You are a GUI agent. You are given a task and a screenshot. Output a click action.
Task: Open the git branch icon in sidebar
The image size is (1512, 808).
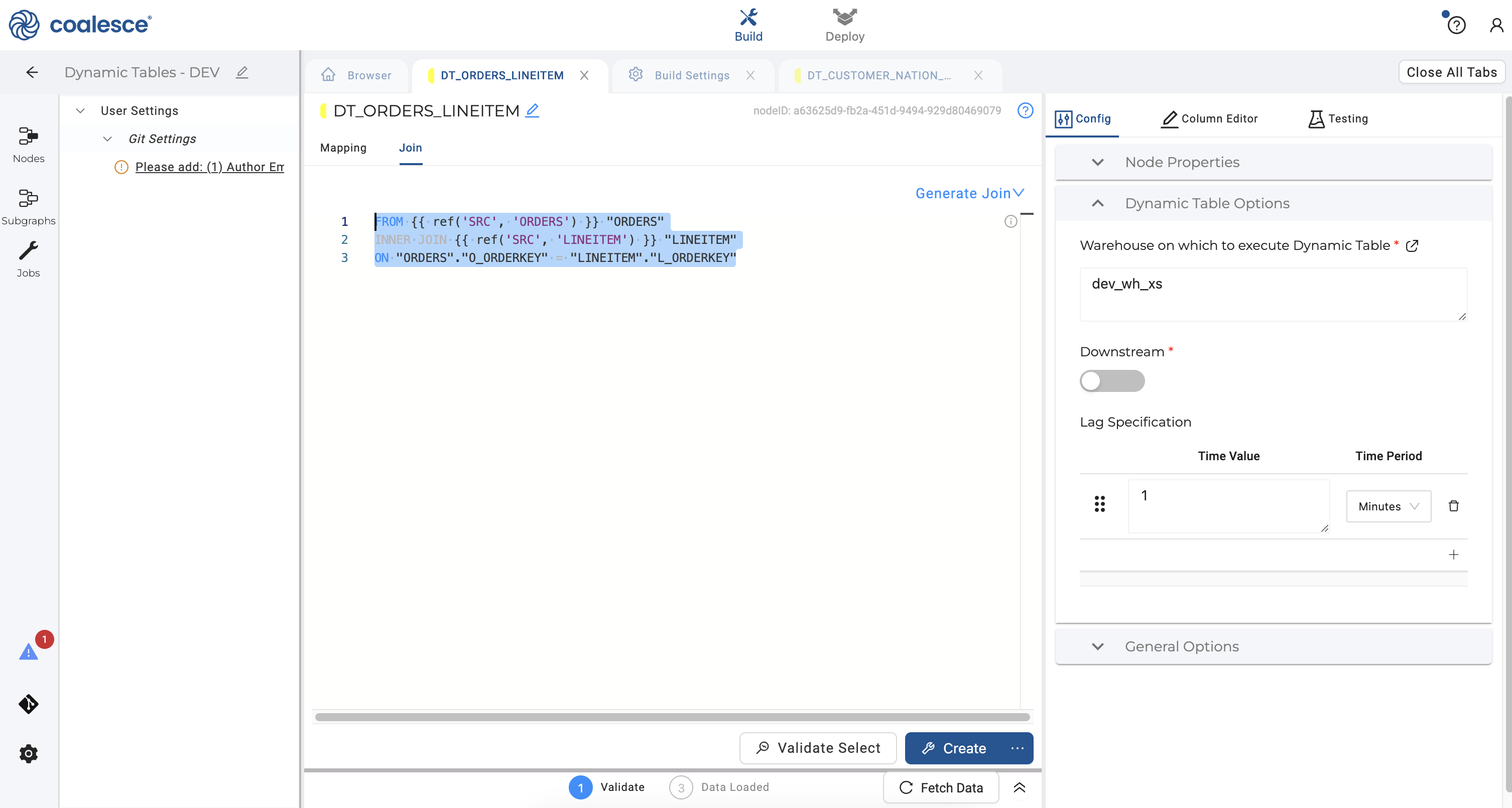click(28, 704)
